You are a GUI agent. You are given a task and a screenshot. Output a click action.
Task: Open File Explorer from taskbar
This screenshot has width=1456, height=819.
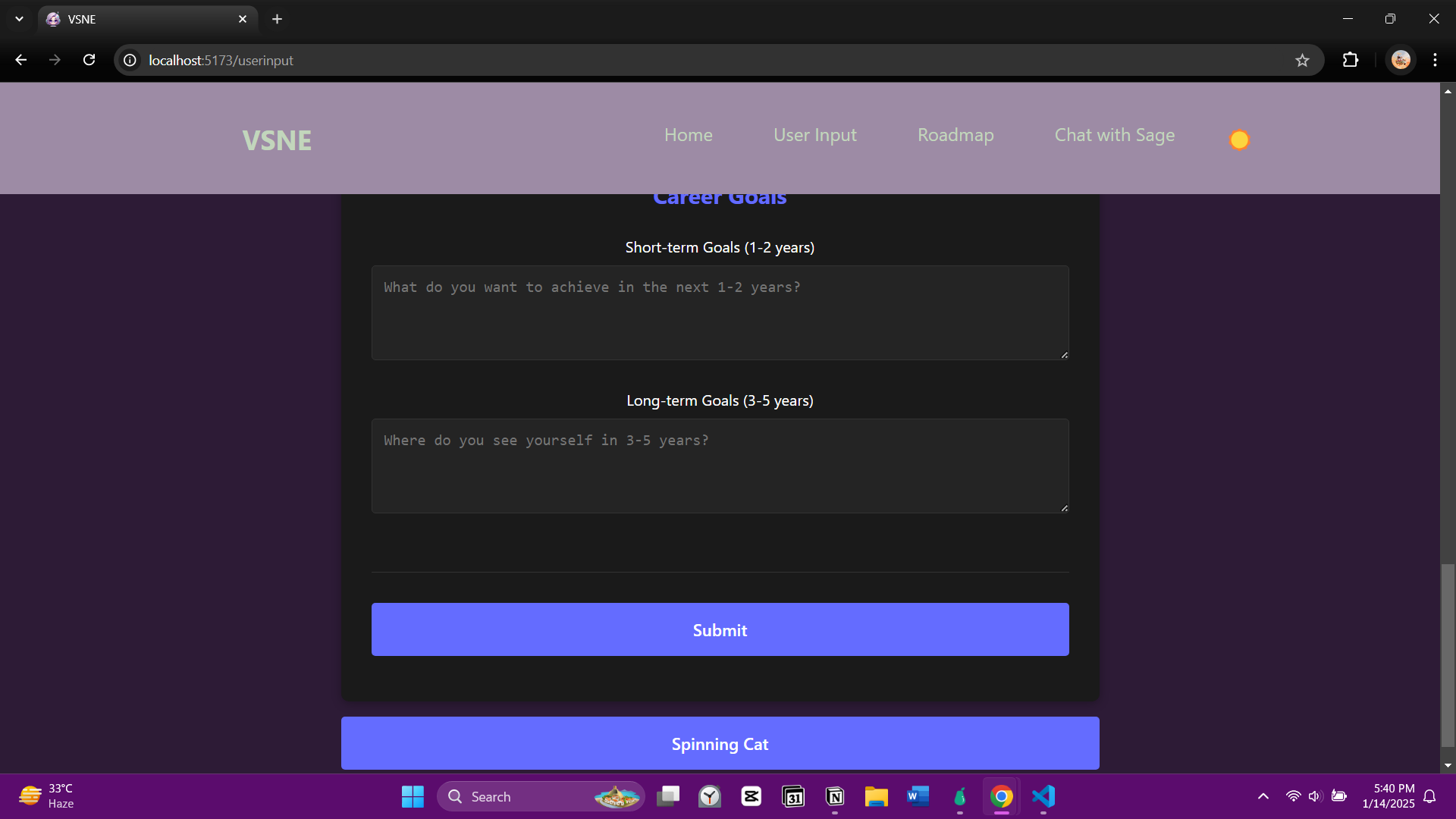(x=876, y=796)
